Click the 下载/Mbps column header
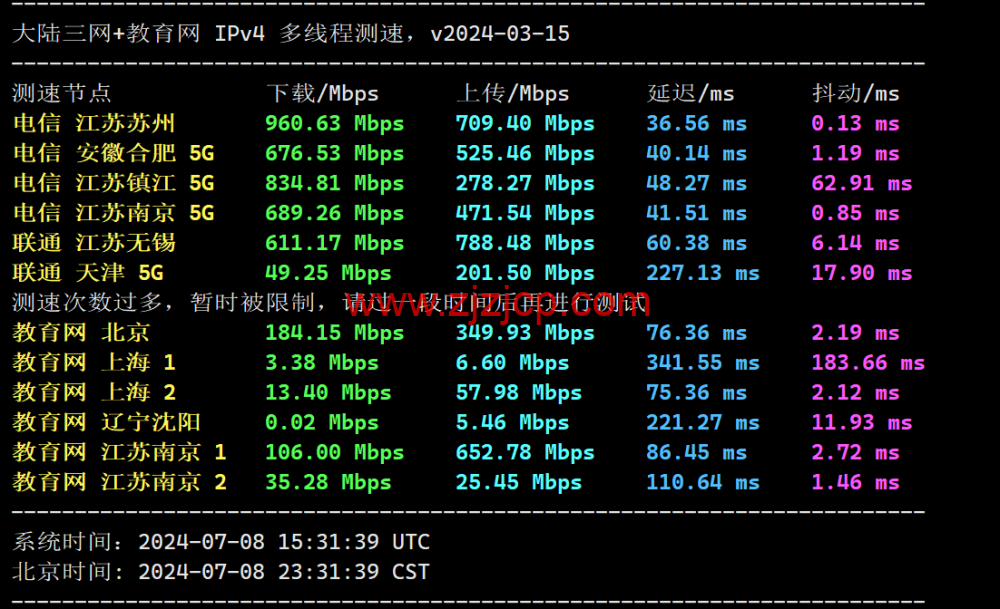 point(321,93)
